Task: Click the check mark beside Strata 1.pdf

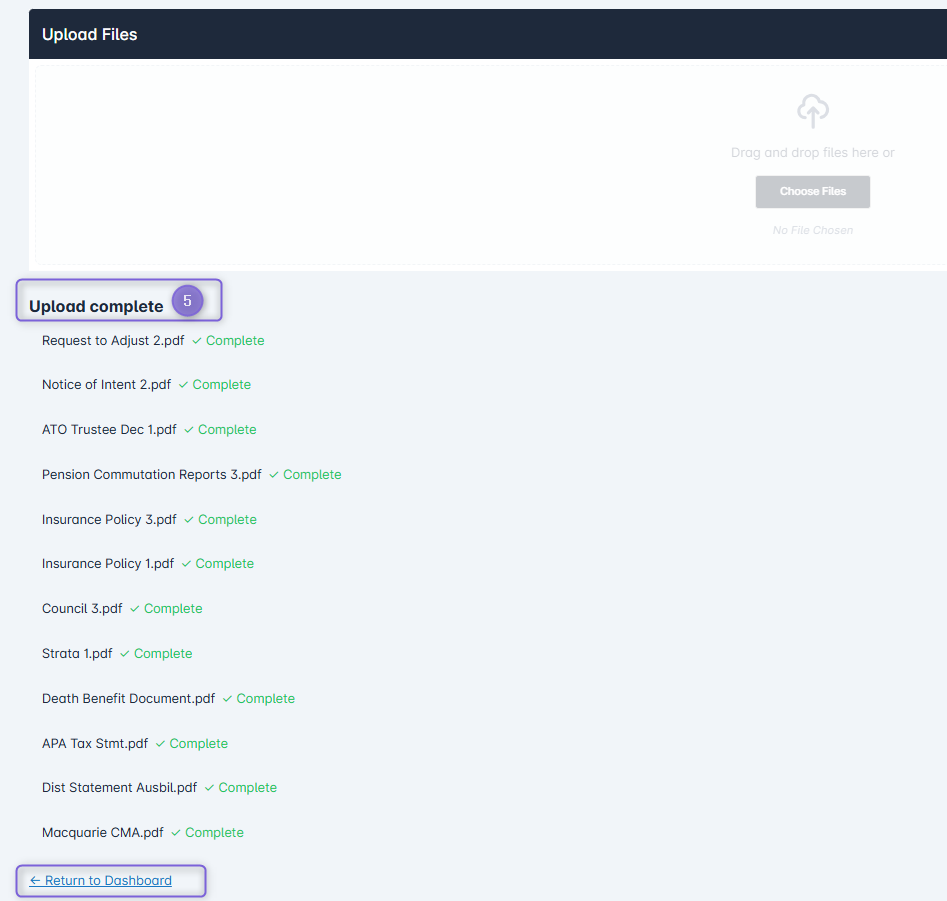Action: click(124, 654)
